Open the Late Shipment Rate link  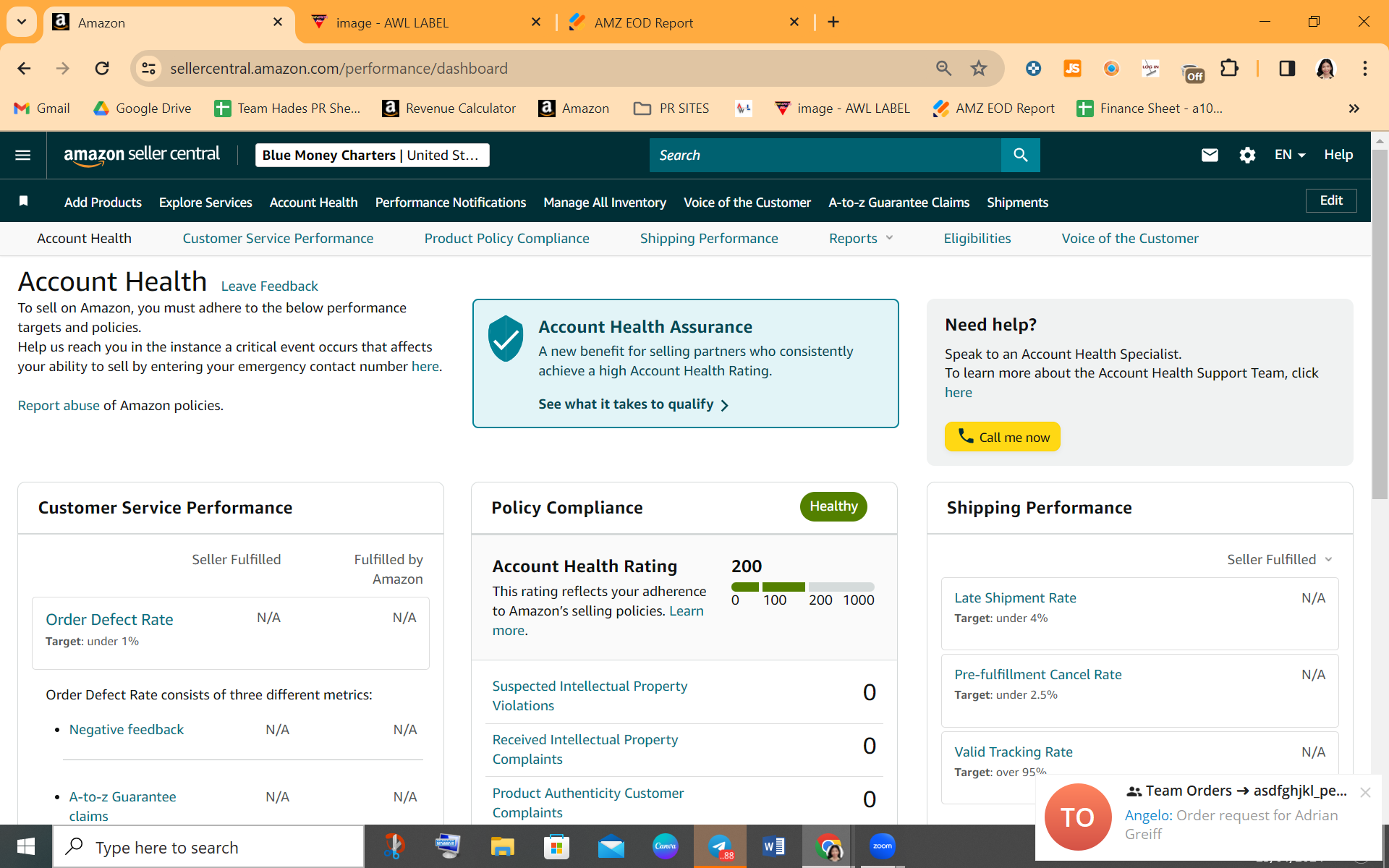(1015, 598)
